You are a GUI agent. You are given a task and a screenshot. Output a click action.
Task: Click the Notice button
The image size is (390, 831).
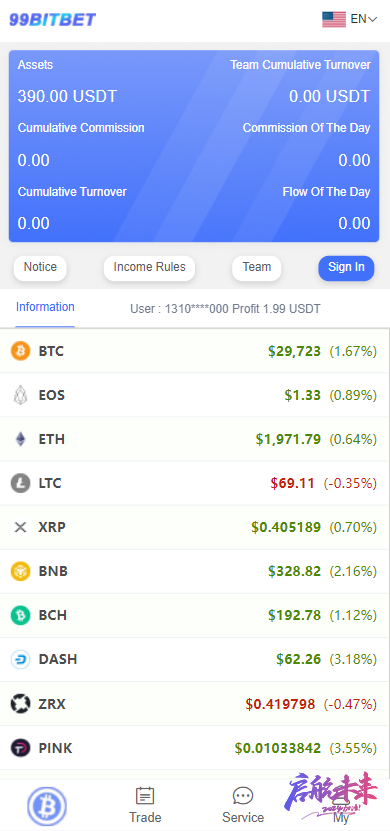[x=40, y=268]
